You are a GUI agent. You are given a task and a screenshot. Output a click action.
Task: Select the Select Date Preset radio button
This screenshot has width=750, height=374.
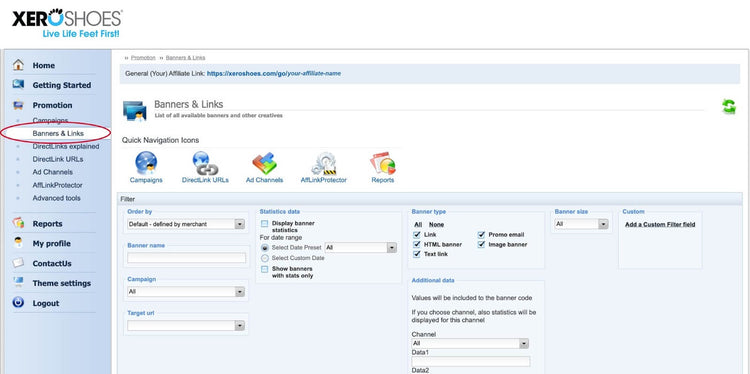(265, 248)
